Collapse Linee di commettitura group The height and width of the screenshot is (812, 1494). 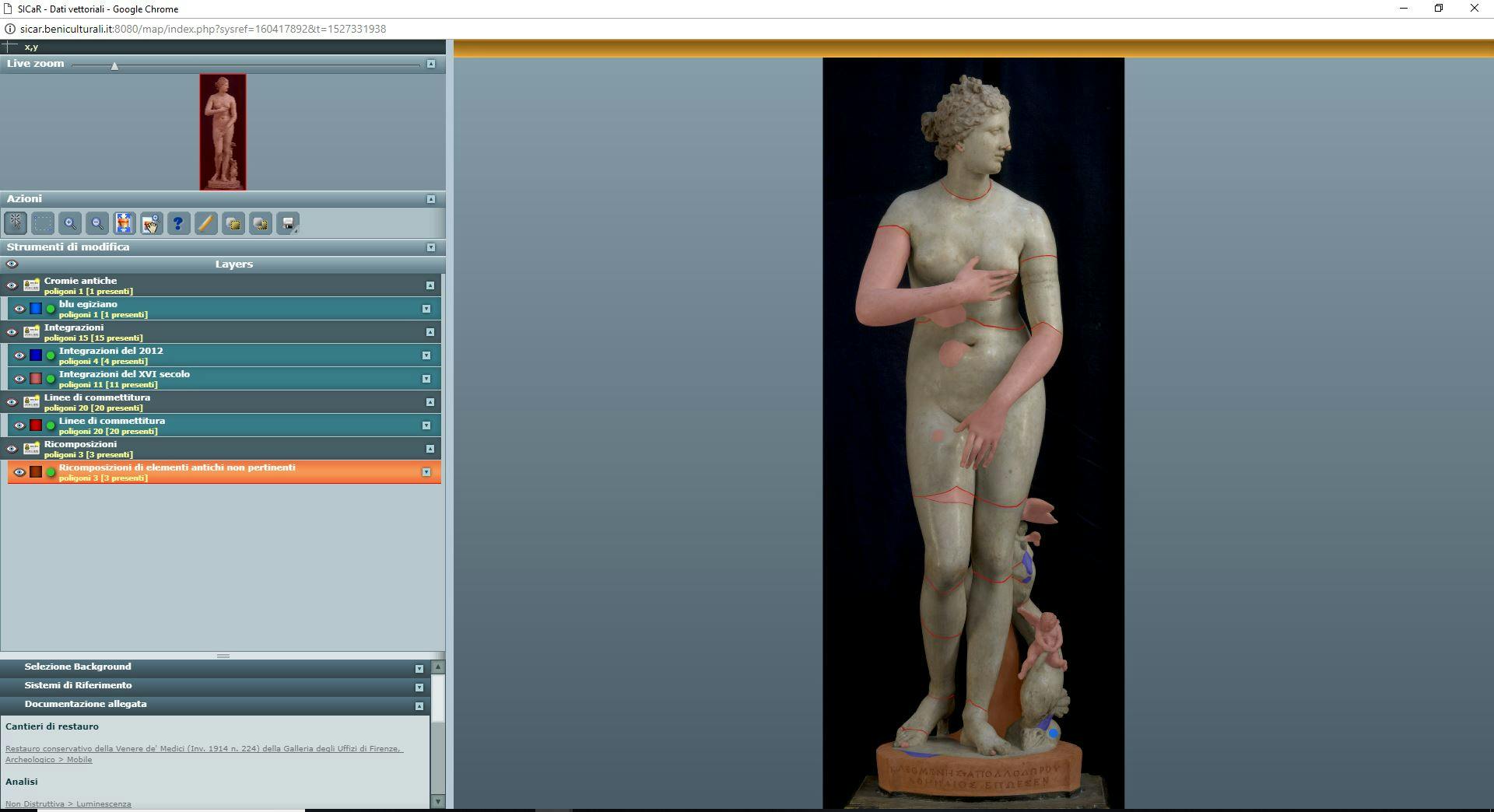click(x=430, y=402)
